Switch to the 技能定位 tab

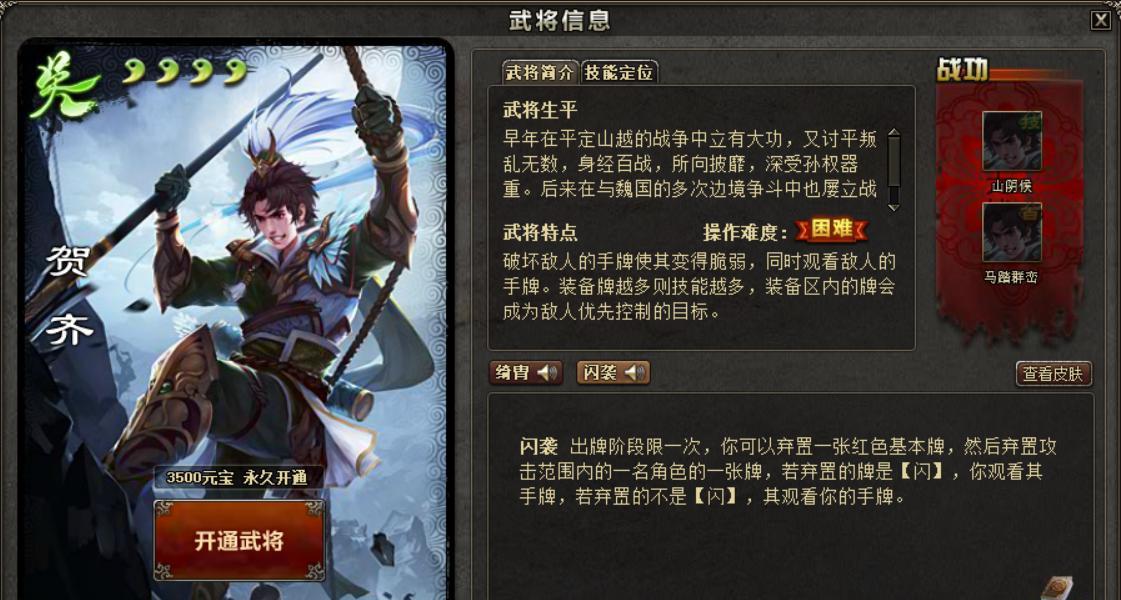[619, 72]
